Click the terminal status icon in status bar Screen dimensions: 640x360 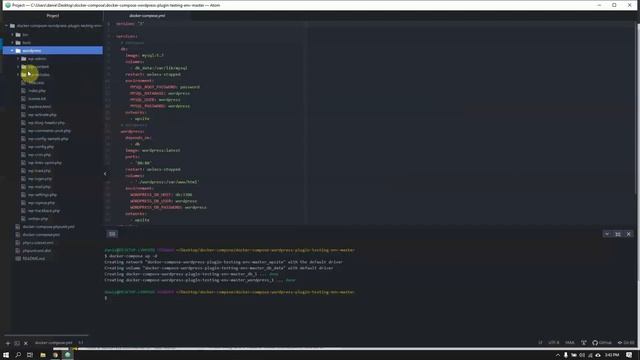pyautogui.click(x=17, y=343)
